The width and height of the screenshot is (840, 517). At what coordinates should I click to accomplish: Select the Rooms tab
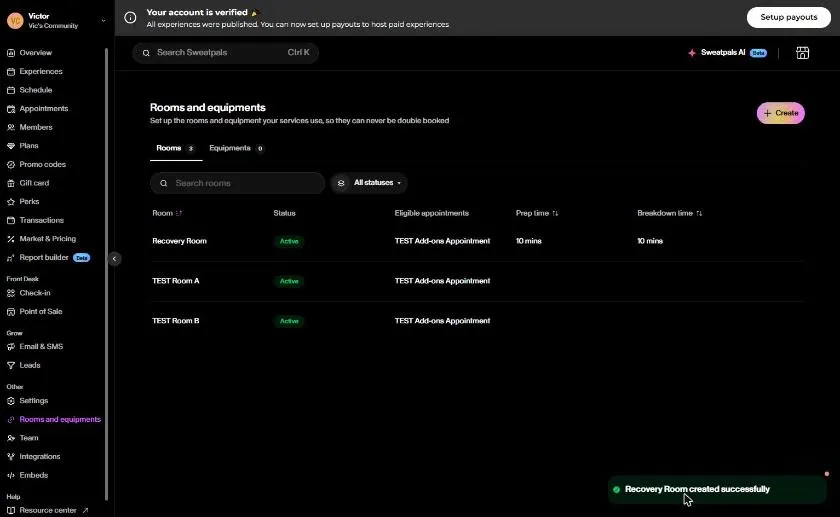tap(176, 148)
